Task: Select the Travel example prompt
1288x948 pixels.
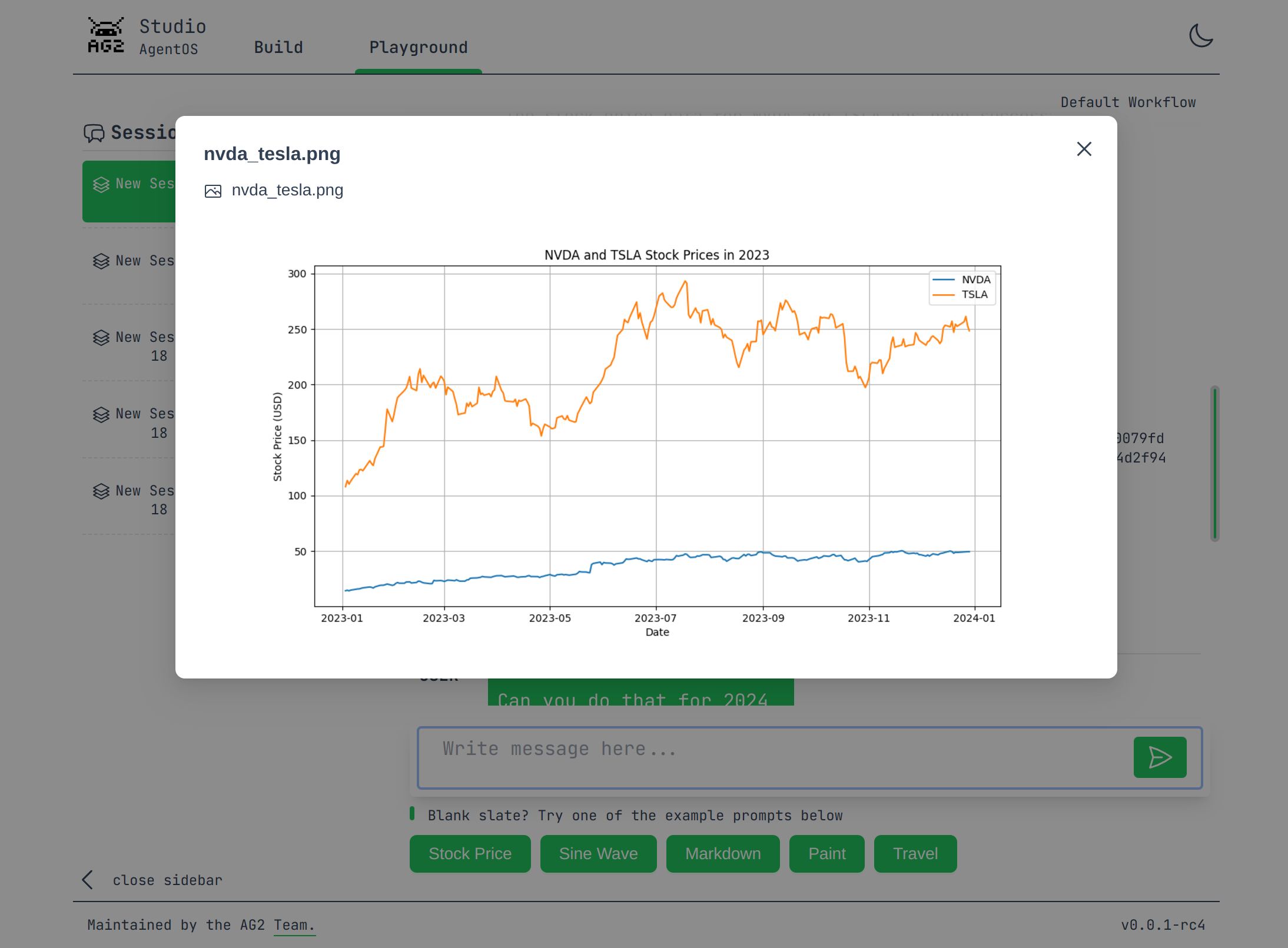Action: tap(915, 853)
